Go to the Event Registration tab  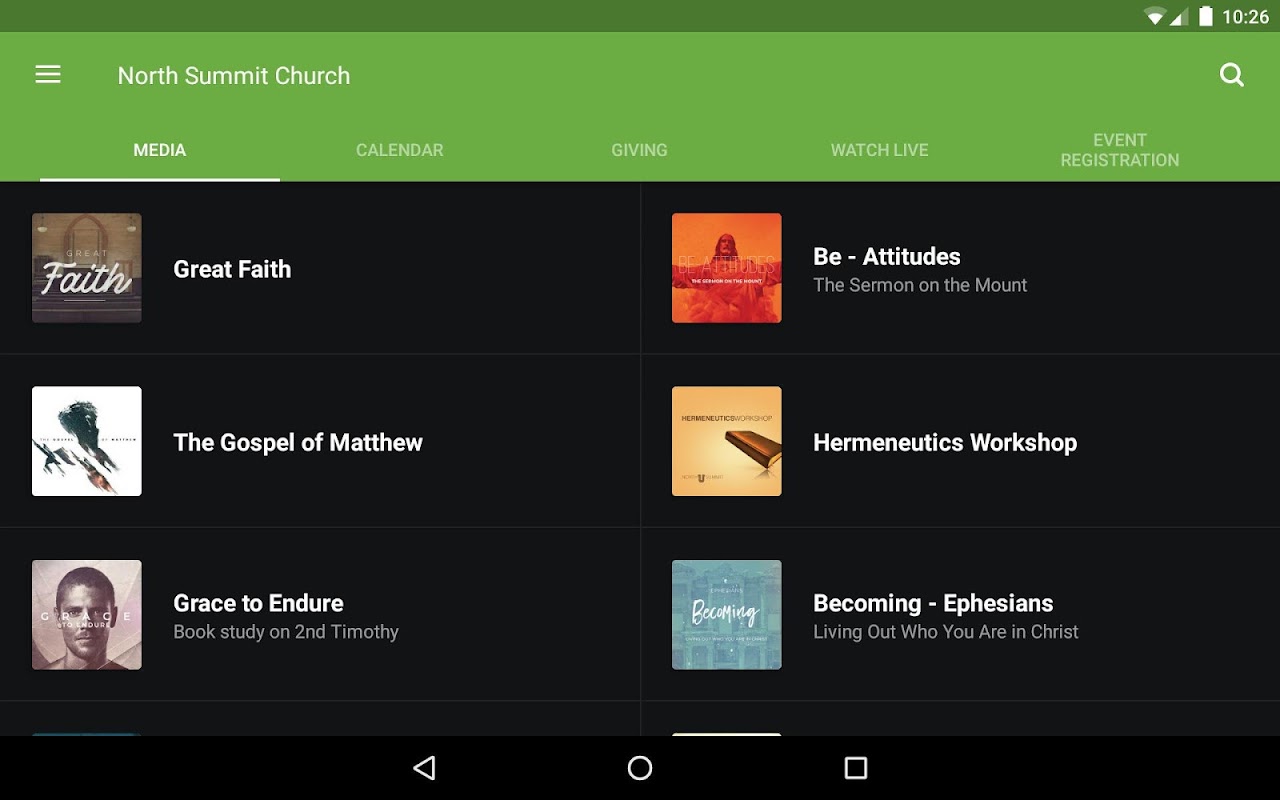click(1120, 150)
